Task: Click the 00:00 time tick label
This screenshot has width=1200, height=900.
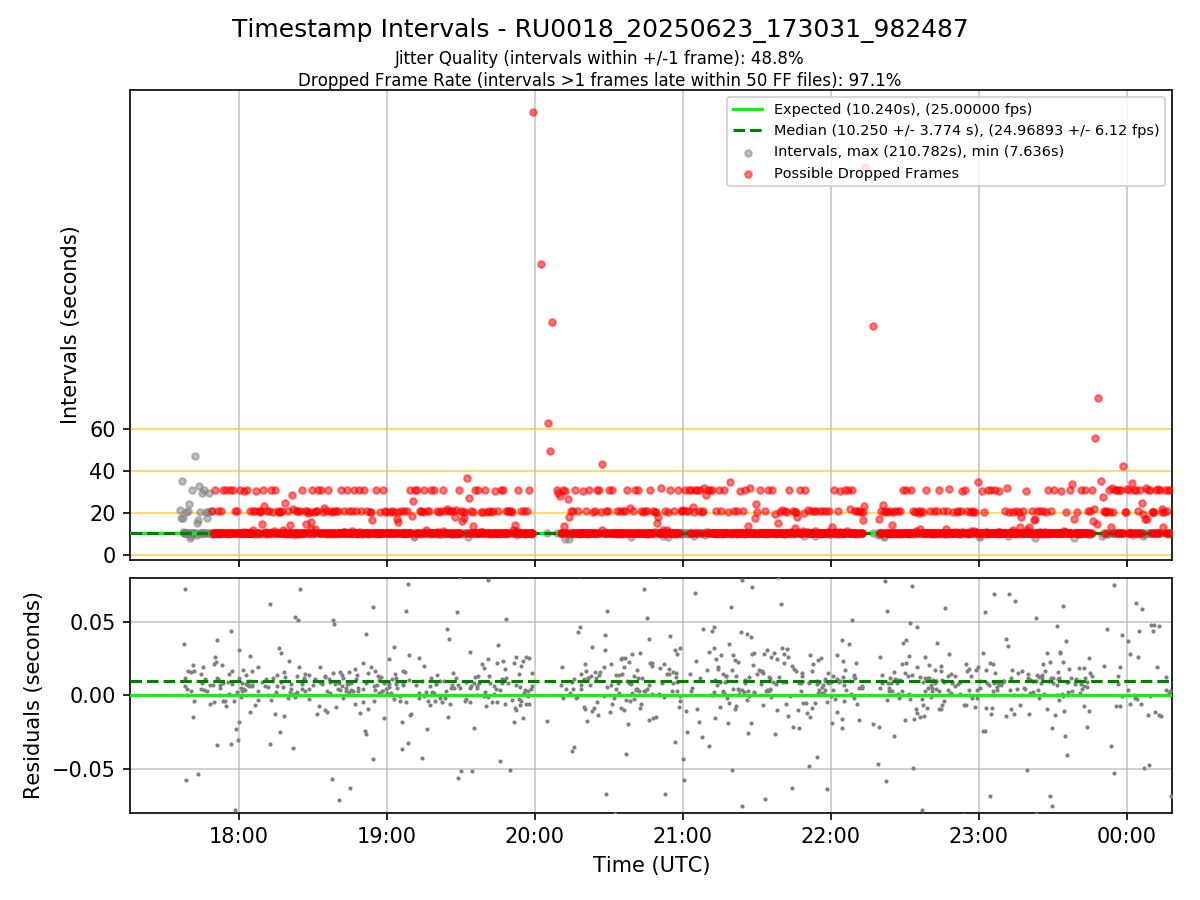Action: [x=1127, y=835]
